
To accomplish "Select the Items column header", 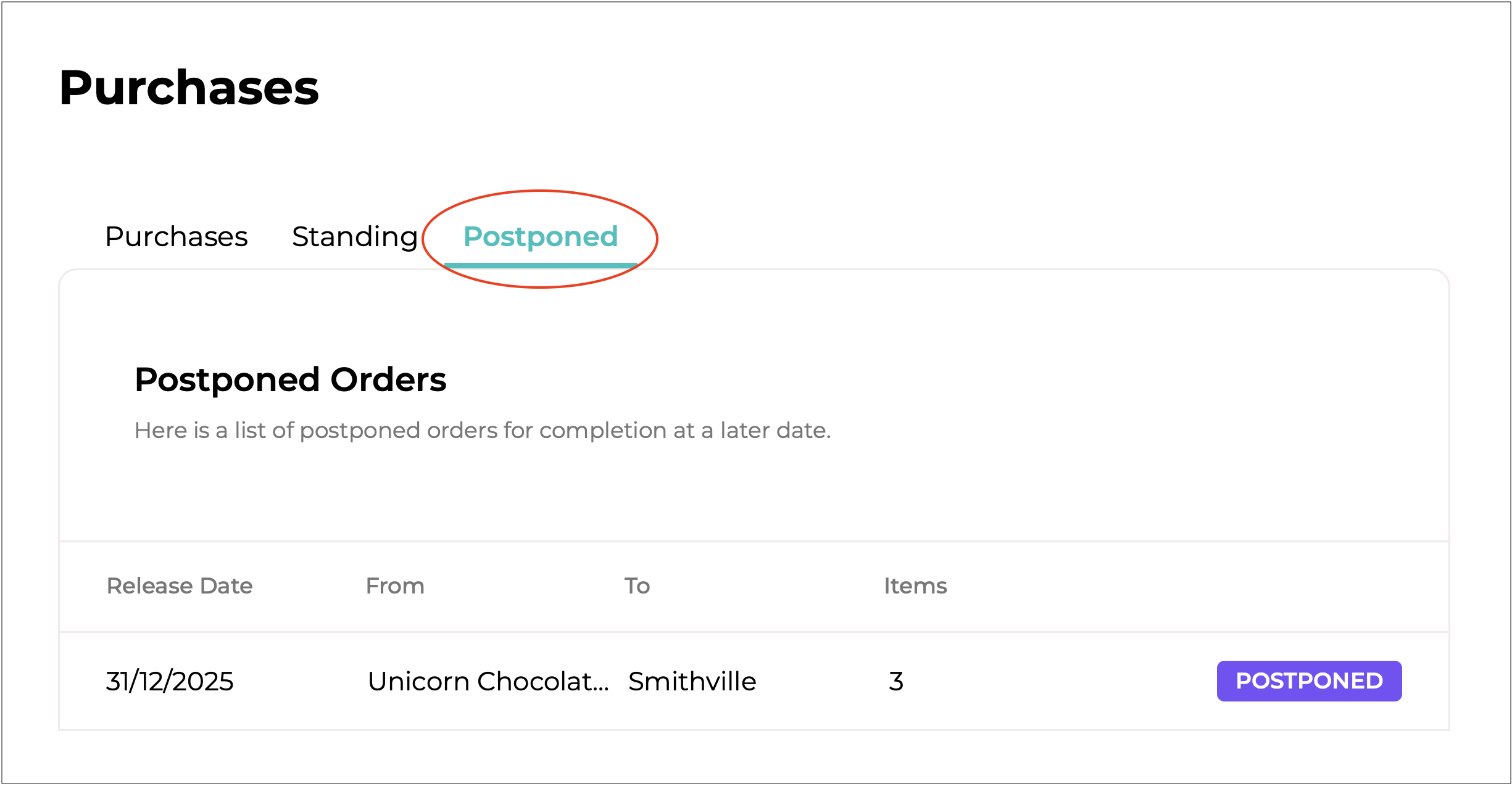I will coord(915,586).
